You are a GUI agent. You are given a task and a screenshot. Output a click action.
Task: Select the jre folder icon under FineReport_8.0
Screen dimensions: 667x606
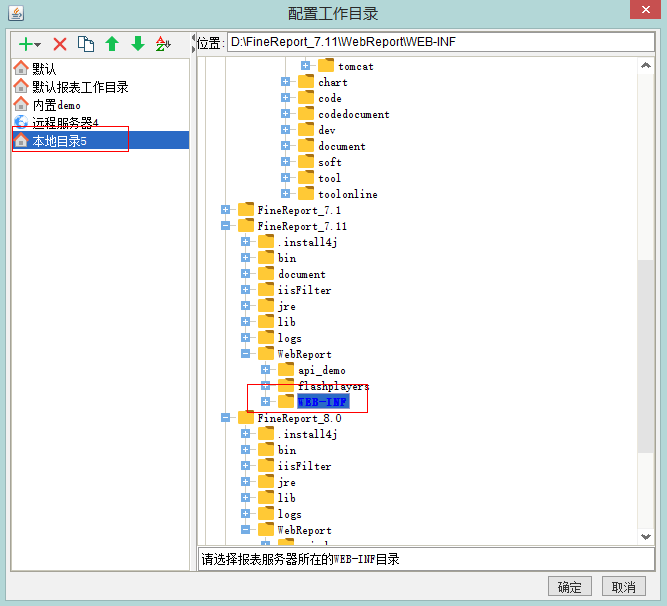coord(266,481)
